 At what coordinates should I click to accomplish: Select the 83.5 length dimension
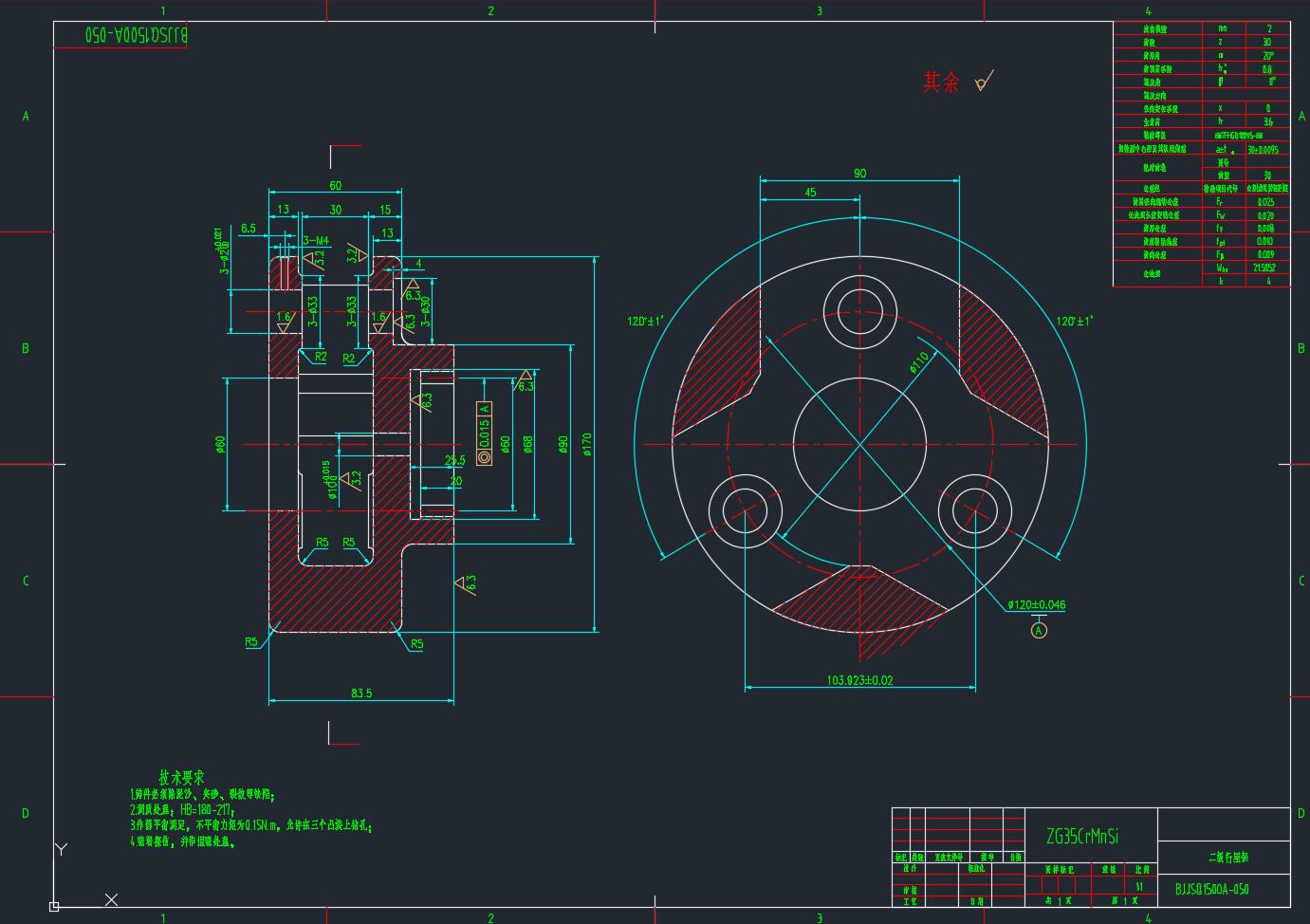click(361, 693)
